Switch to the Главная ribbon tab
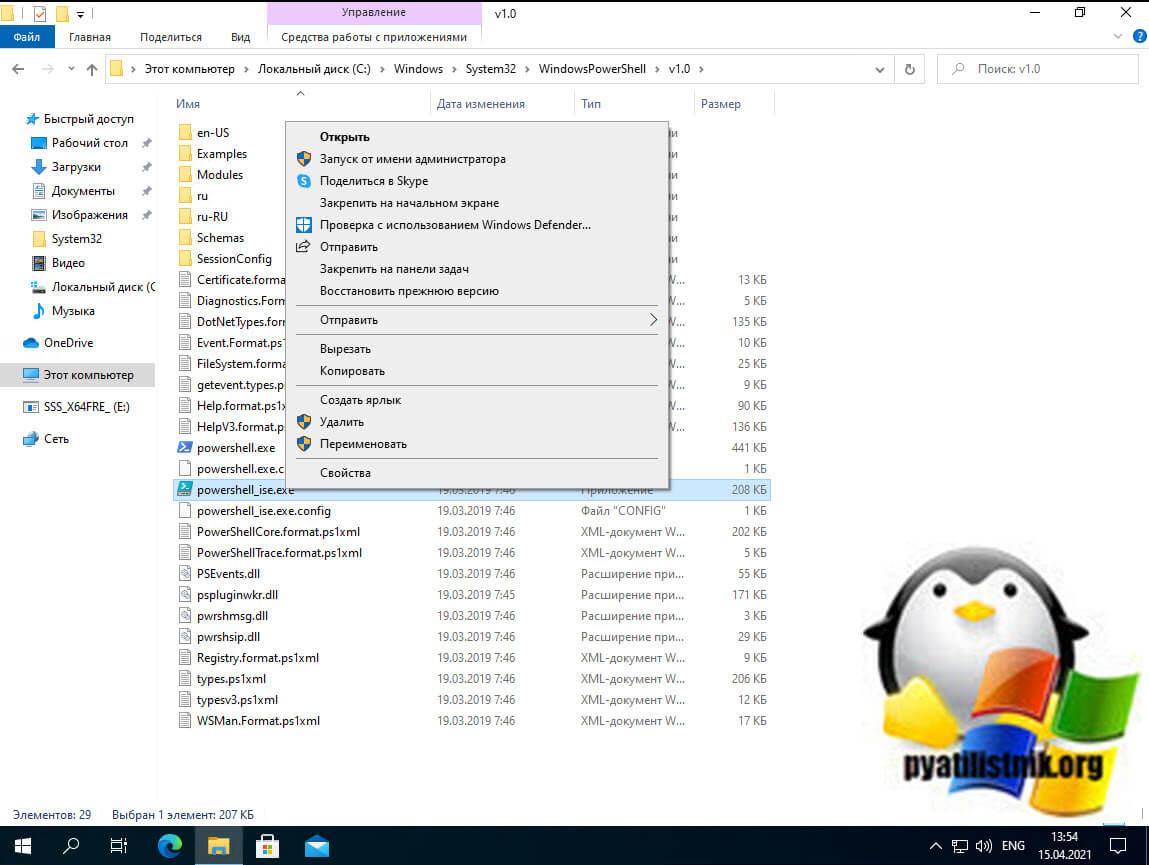 click(89, 37)
